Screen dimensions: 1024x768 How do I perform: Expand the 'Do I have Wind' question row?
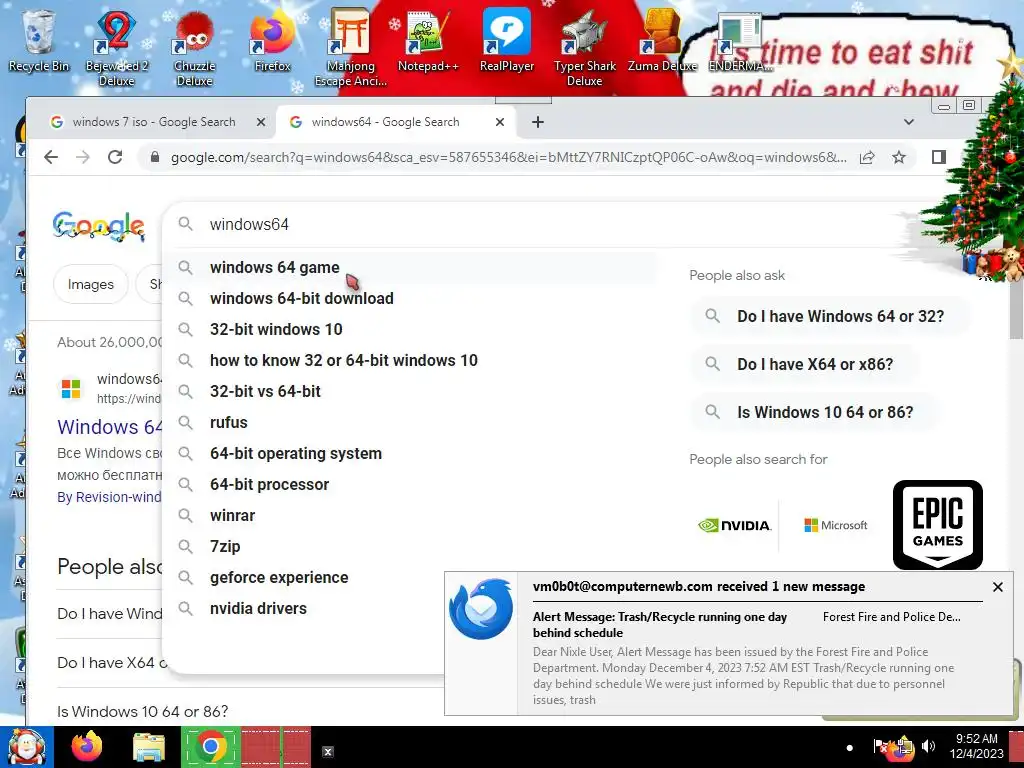pos(110,614)
